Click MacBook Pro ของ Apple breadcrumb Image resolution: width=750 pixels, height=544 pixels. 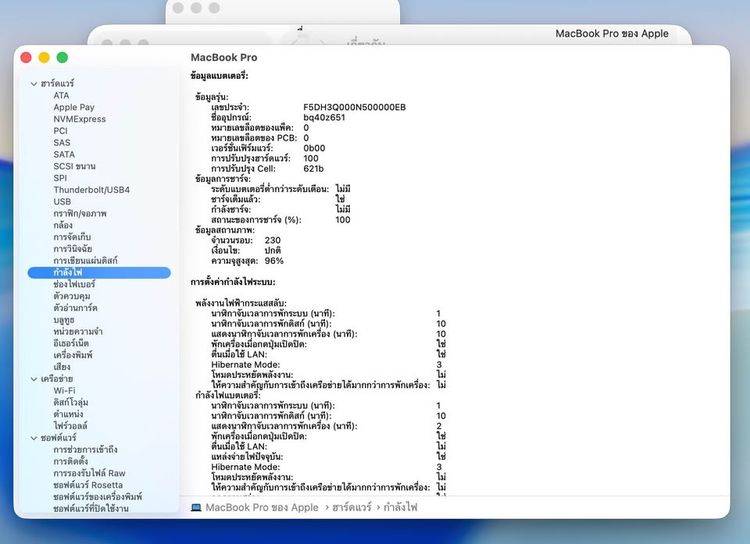(262, 507)
